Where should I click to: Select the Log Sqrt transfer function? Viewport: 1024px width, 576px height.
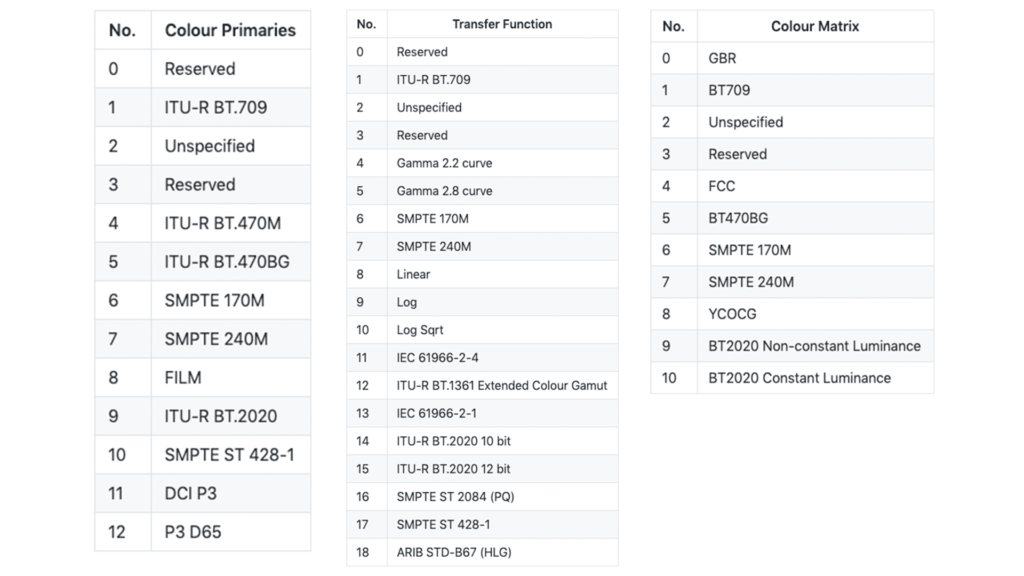pos(420,330)
